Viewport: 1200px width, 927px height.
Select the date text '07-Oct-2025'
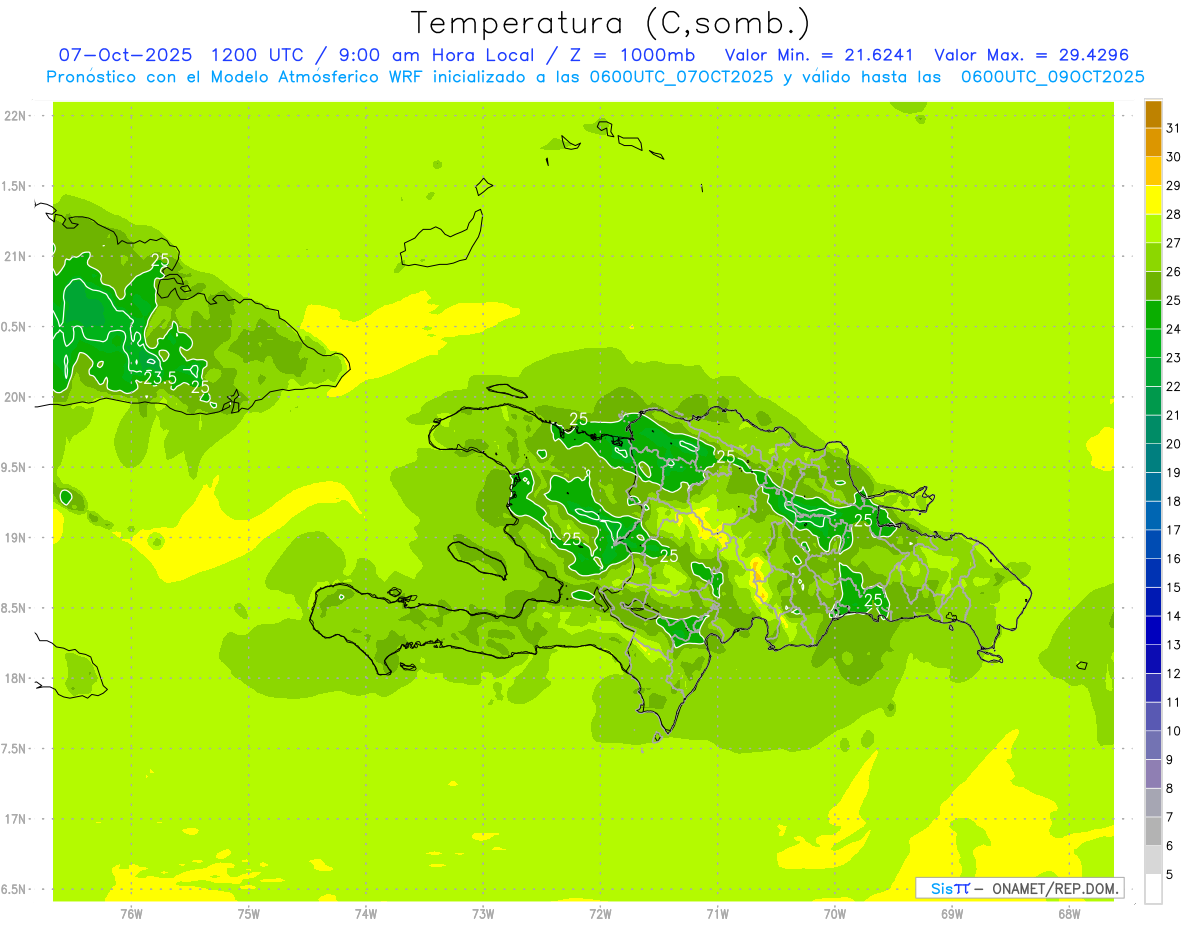coord(125,55)
